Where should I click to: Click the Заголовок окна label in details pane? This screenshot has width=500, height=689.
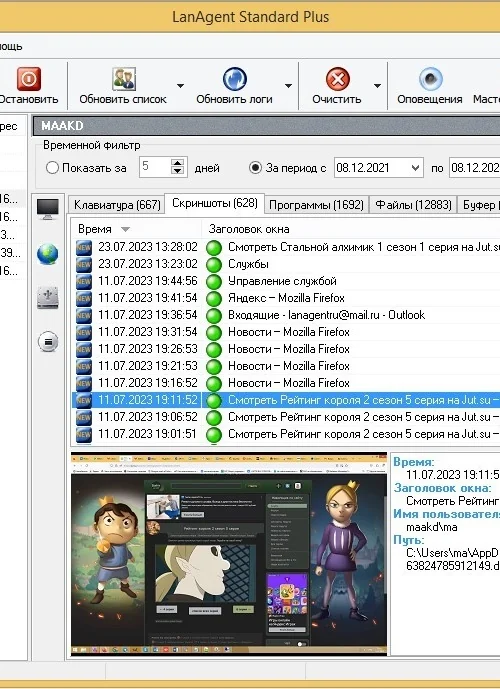click(442, 488)
